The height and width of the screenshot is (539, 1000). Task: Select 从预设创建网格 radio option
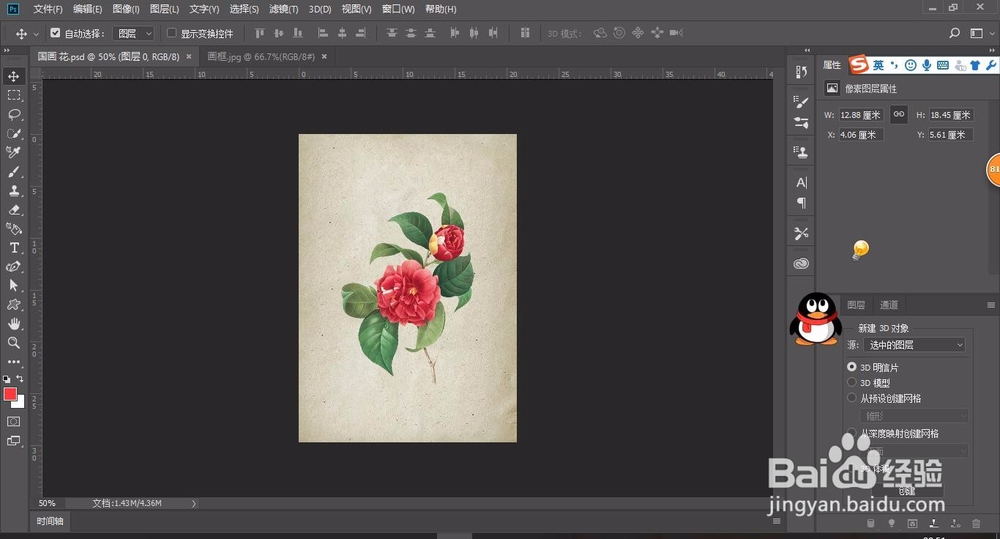pos(851,397)
